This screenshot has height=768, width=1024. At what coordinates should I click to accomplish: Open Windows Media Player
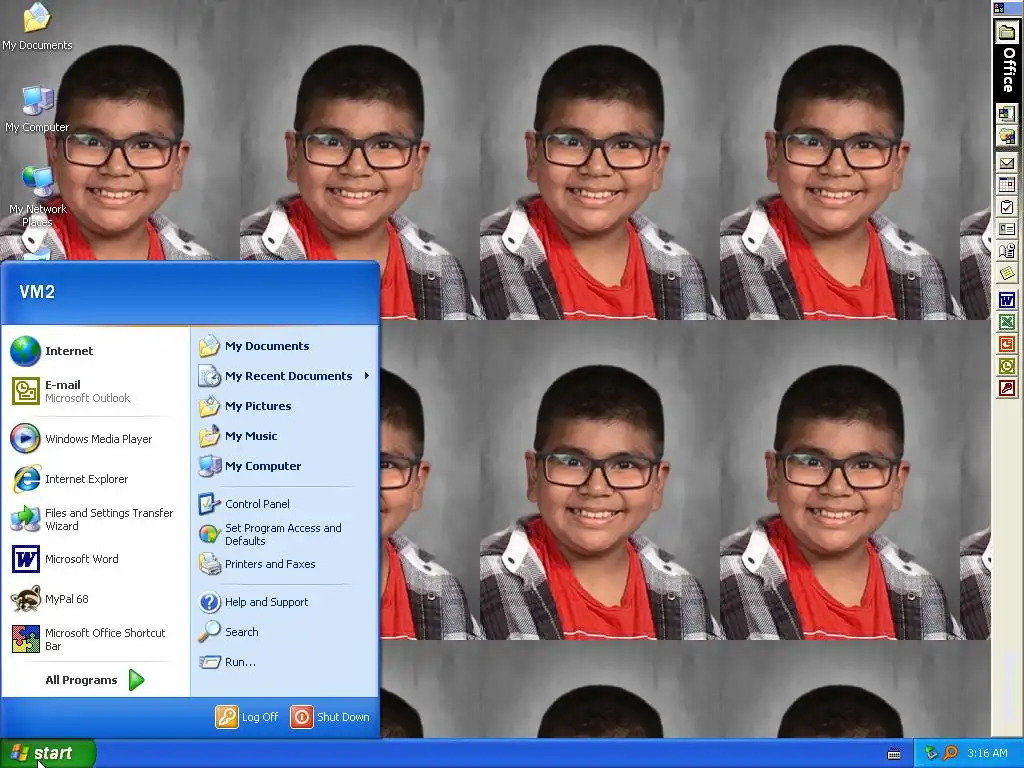95,439
